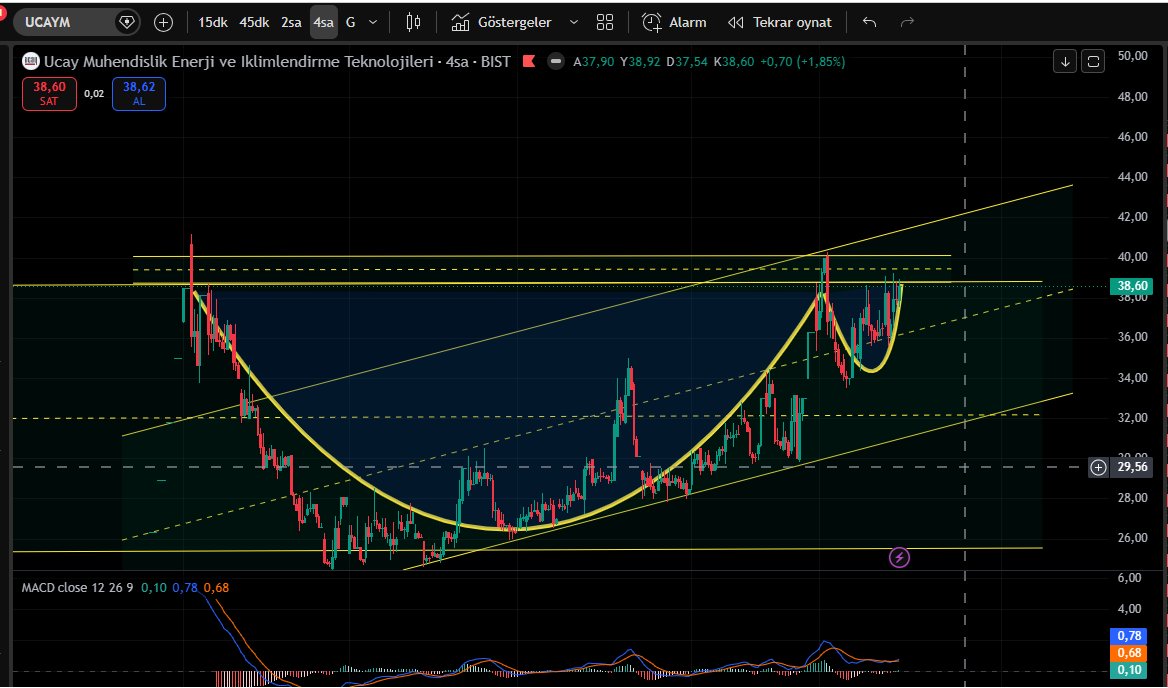The width and height of the screenshot is (1168, 688).
Task: Expand the timeframe list chevron
Action: 373,22
